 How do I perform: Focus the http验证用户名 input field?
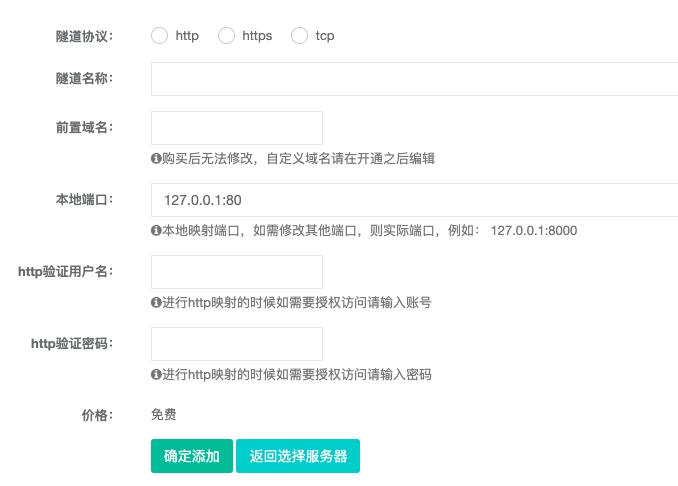[x=236, y=272]
